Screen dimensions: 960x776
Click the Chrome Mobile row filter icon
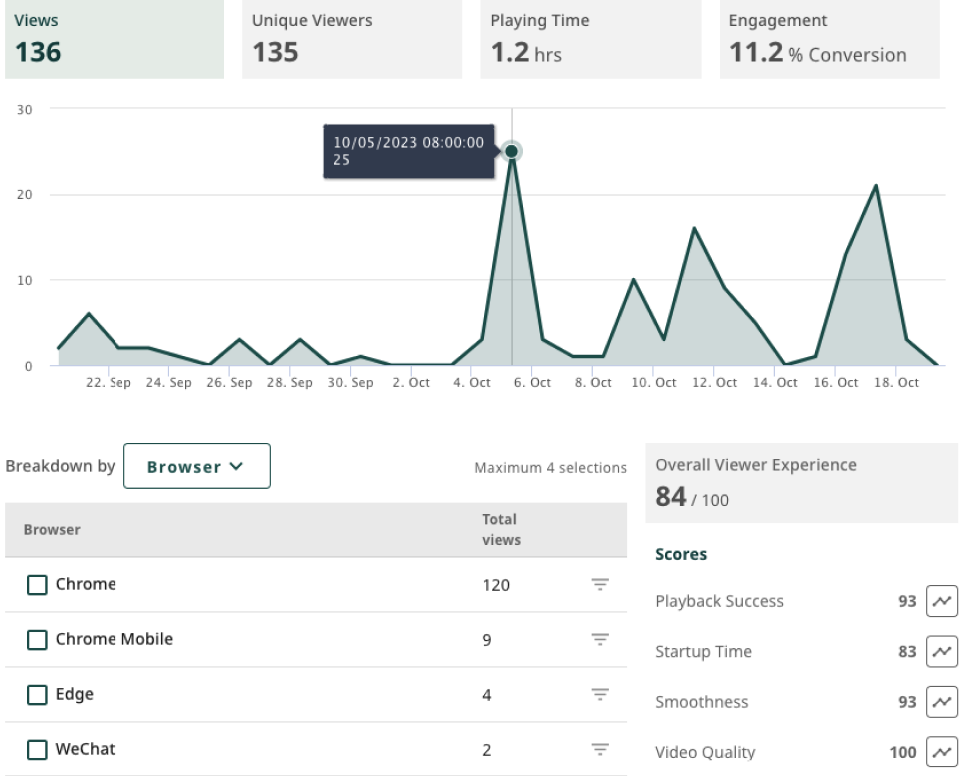click(600, 639)
